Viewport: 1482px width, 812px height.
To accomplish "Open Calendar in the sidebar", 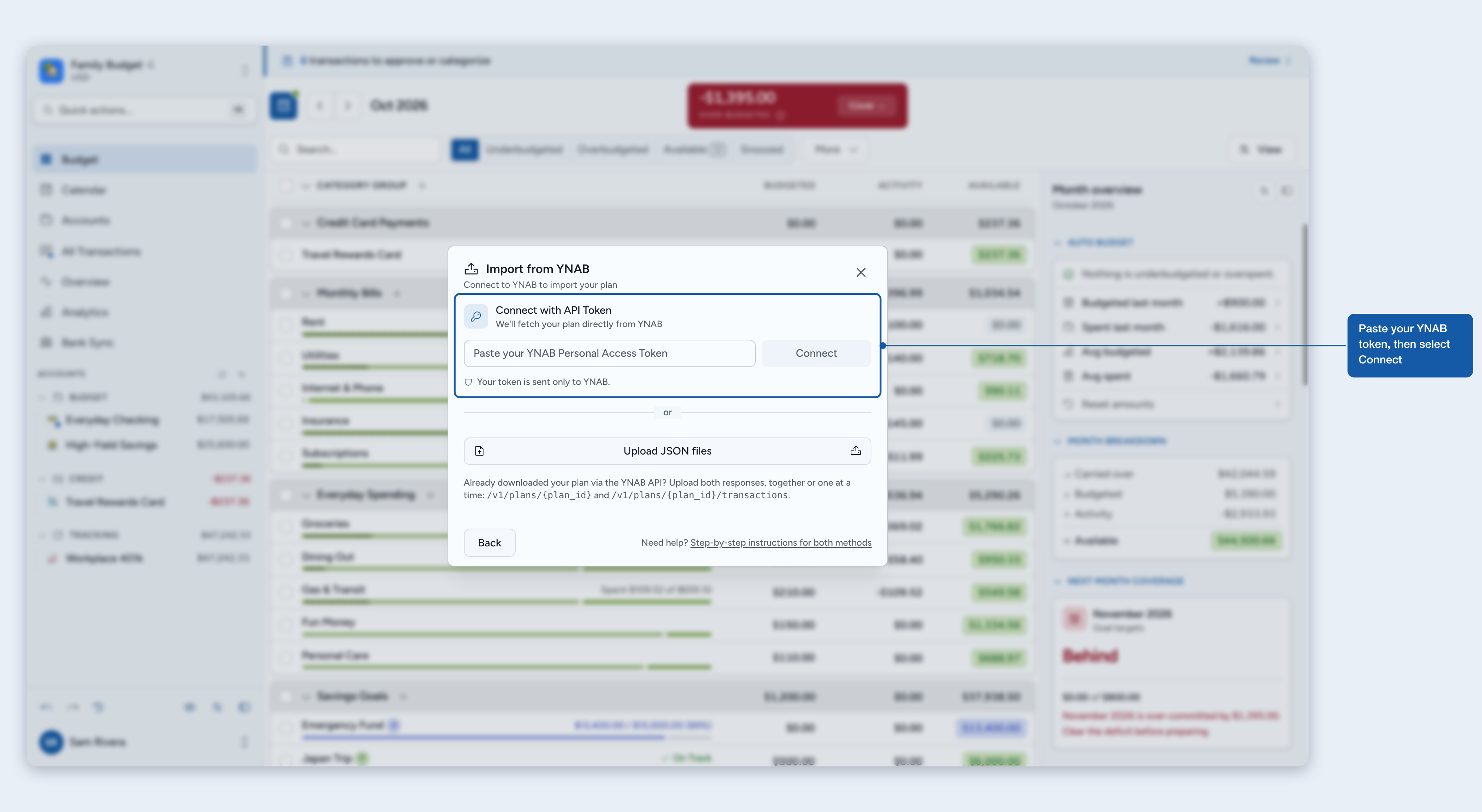I will point(145,190).
